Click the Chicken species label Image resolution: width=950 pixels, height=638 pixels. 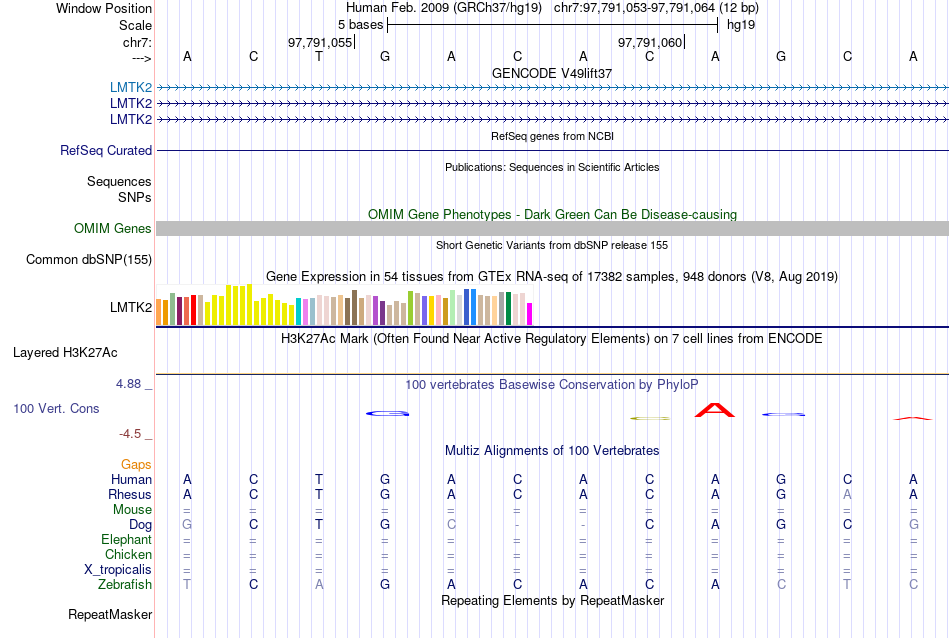128,554
